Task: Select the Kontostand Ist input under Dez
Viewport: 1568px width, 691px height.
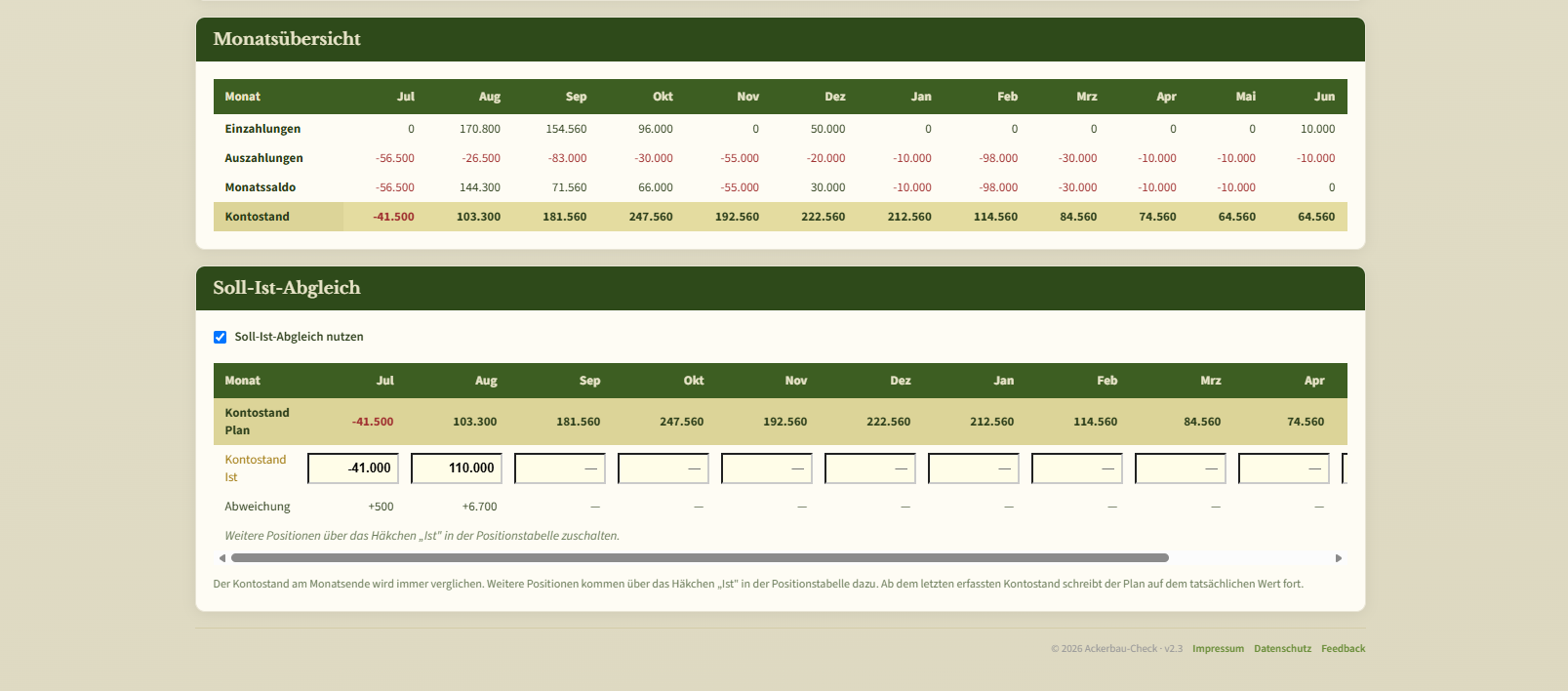Action: (870, 468)
